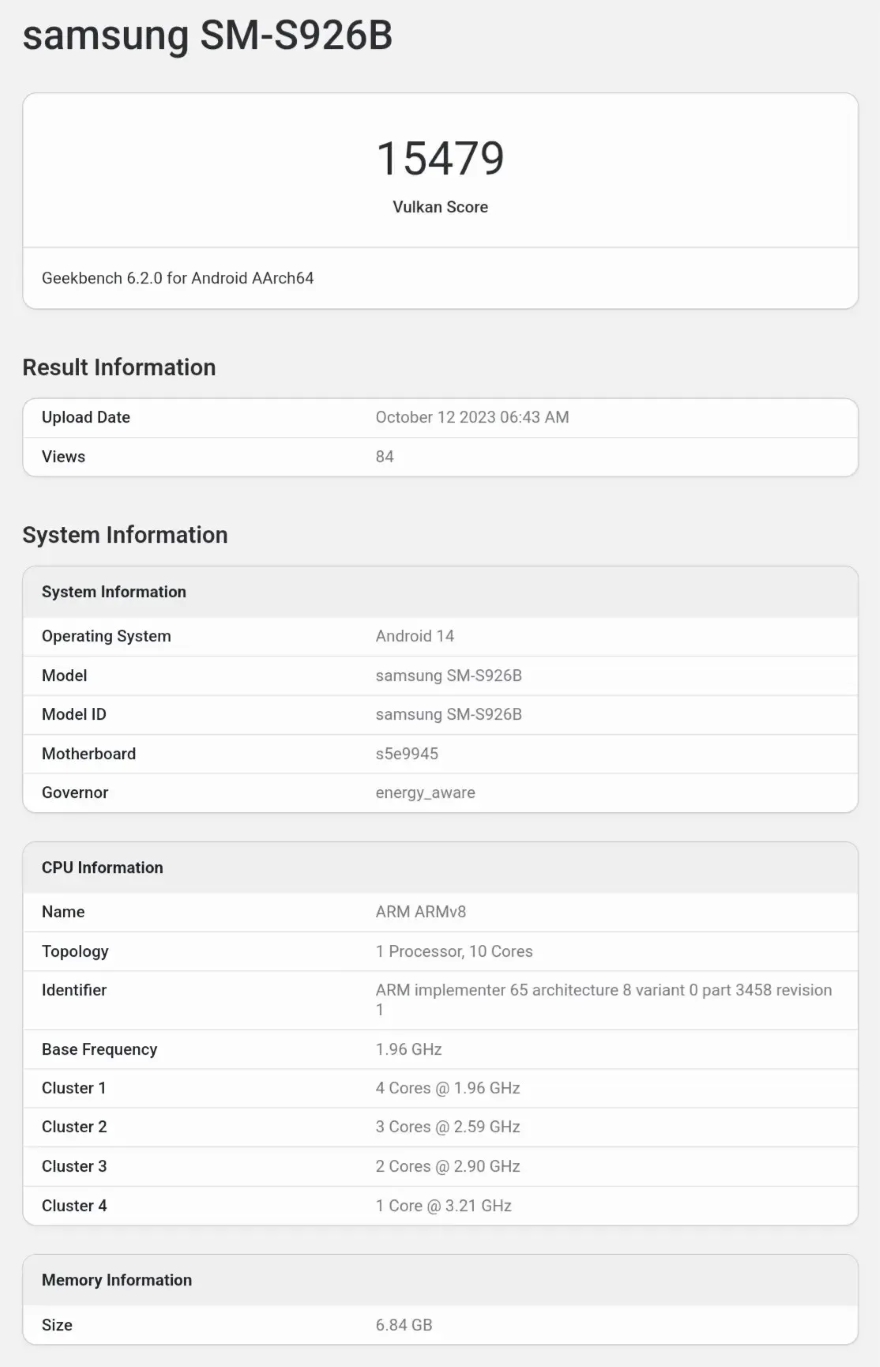Click the Topology row showing 10 Cores
This screenshot has width=880, height=1367.
[x=455, y=951]
